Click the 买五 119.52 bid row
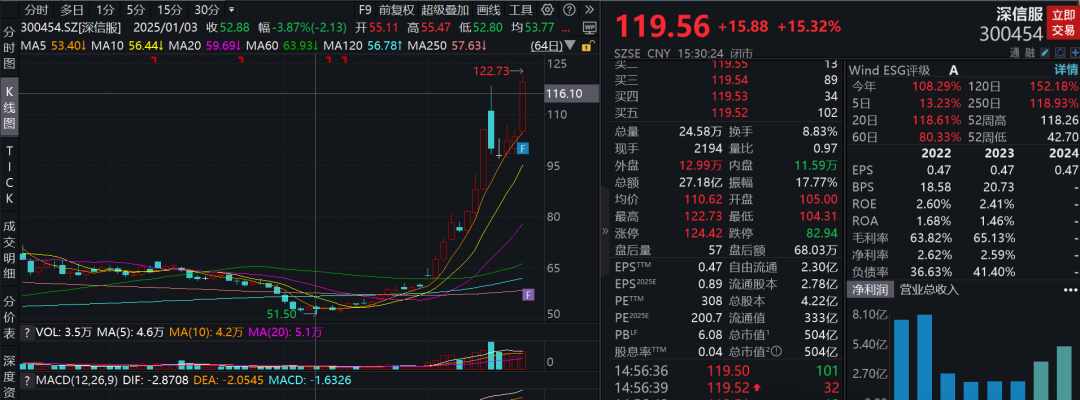Screen dimensions: 1080x400 point(726,114)
